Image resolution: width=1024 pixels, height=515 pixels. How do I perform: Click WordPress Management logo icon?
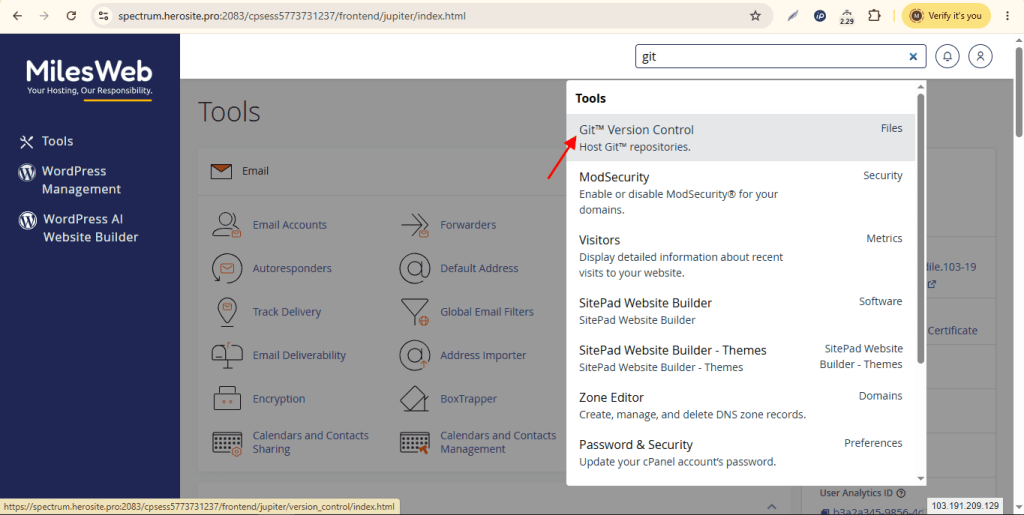[27, 172]
